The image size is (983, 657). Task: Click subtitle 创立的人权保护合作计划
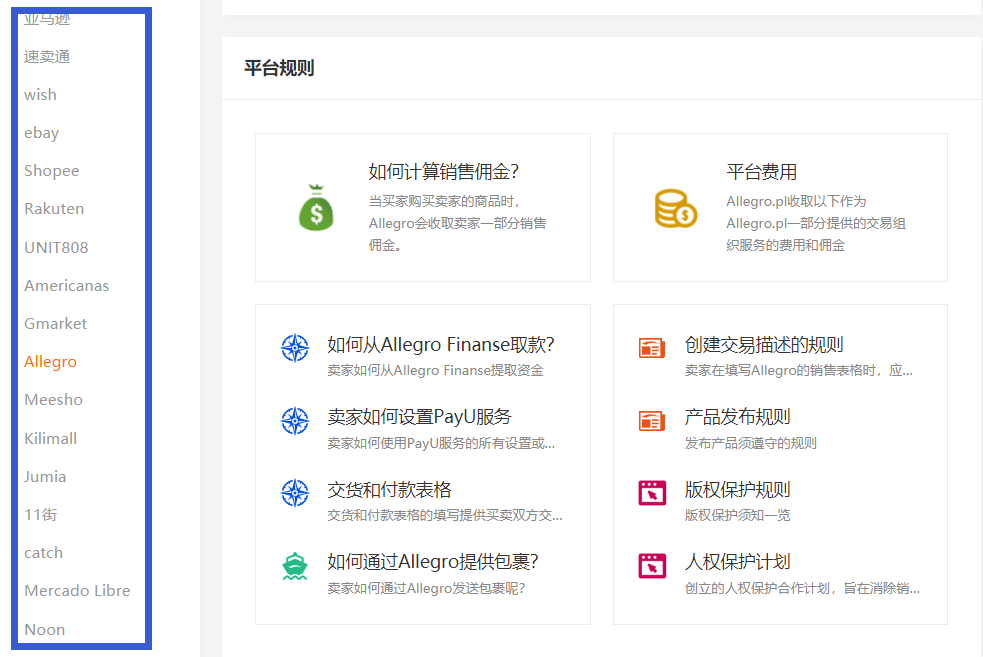[802, 588]
